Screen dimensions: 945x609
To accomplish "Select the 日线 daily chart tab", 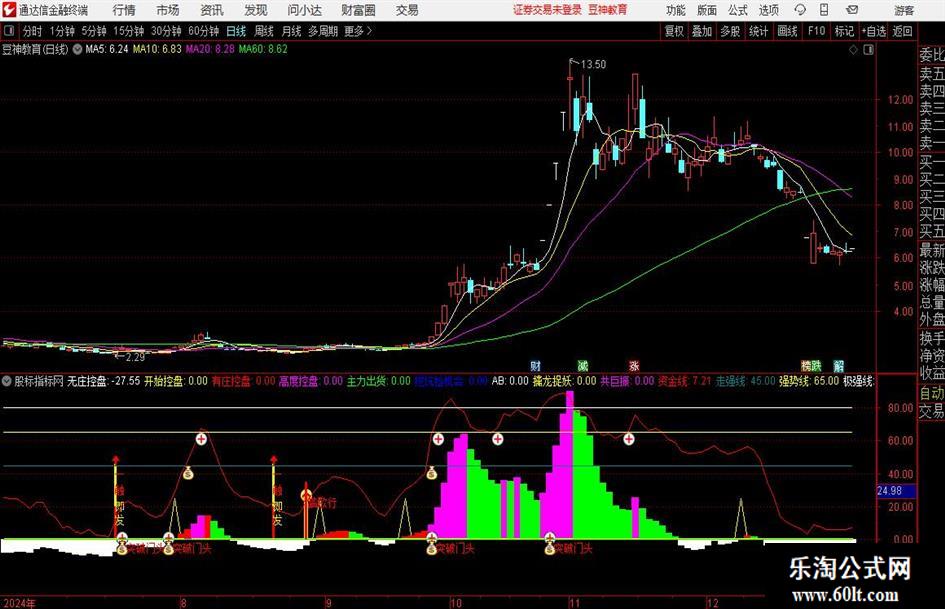I will click(236, 31).
